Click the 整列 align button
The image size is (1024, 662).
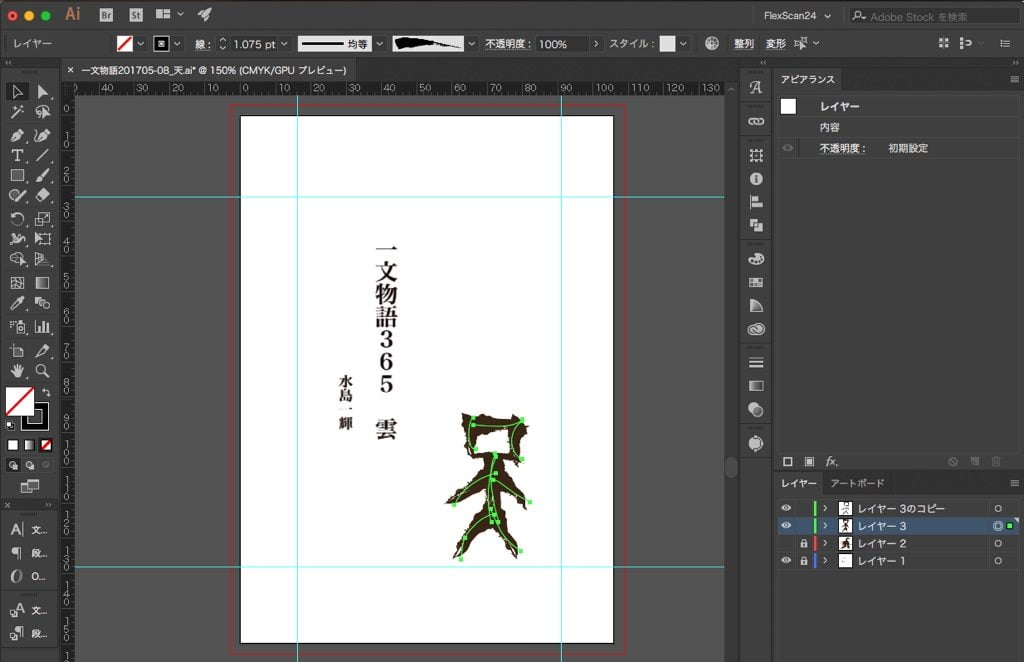click(744, 44)
